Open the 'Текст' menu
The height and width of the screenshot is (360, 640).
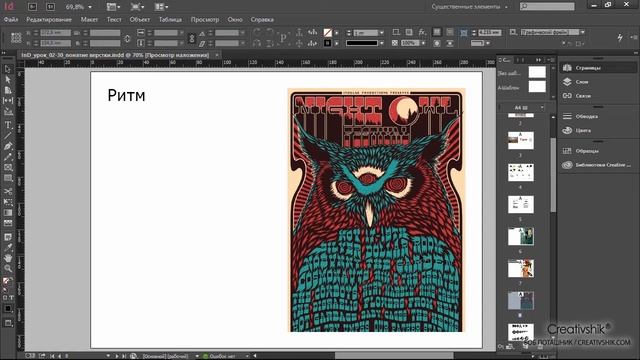[x=114, y=20]
